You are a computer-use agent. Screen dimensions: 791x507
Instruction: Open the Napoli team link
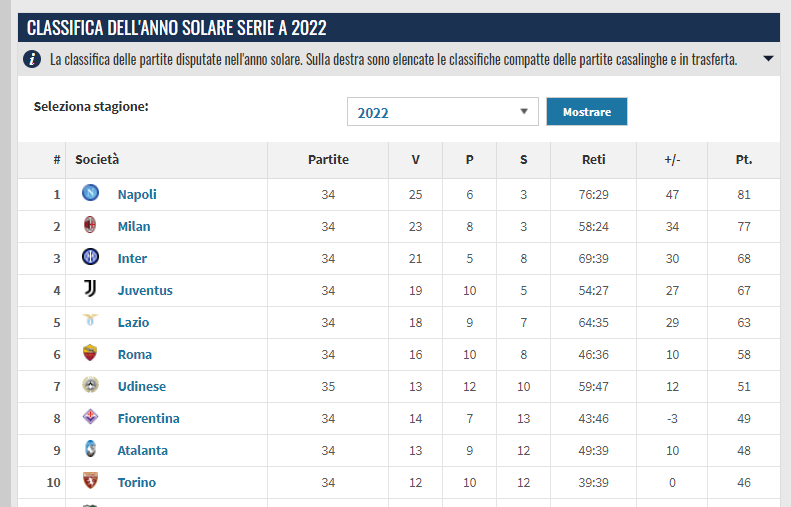[137, 195]
